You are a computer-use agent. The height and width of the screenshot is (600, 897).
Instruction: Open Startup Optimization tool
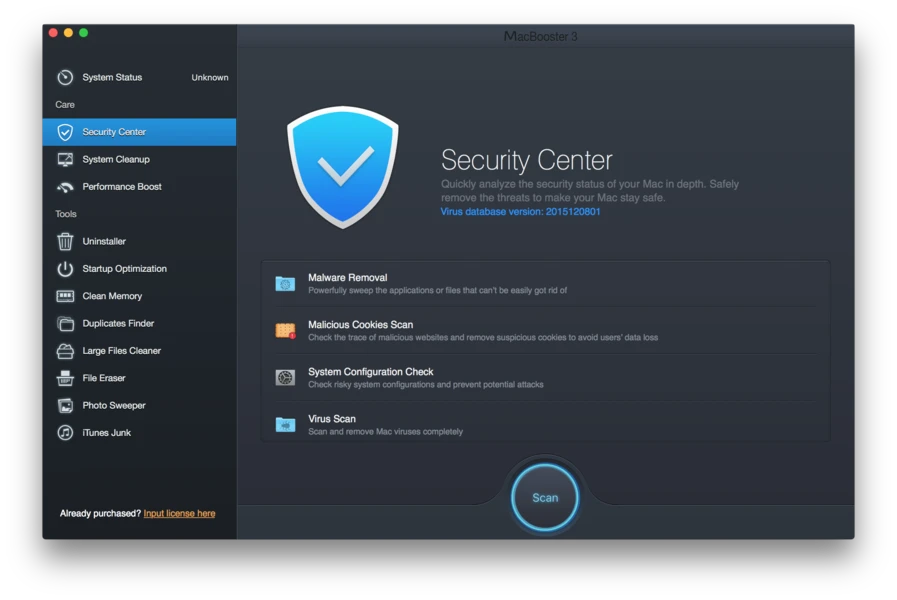[139, 269]
